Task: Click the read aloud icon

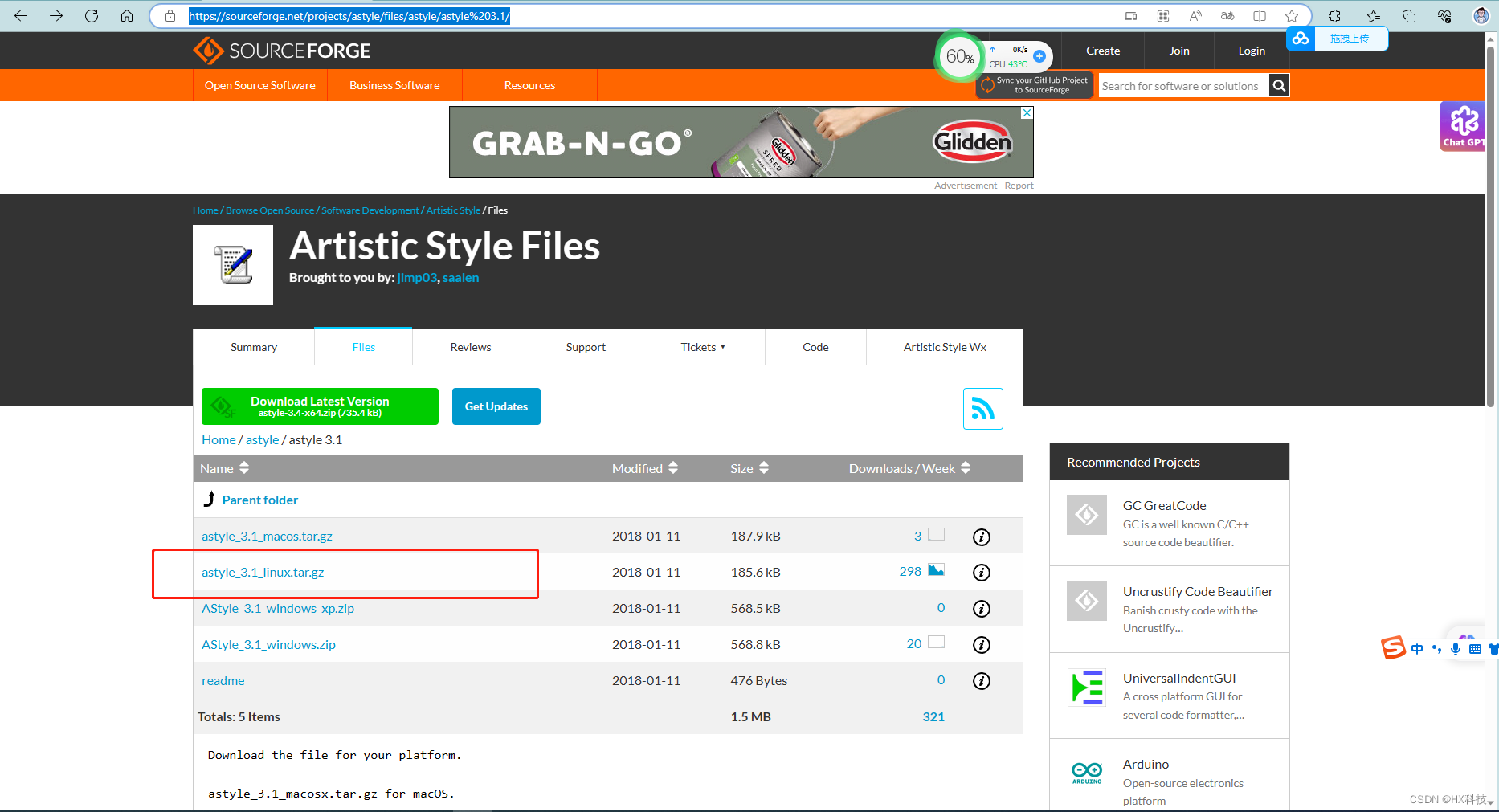Action: click(x=1195, y=16)
